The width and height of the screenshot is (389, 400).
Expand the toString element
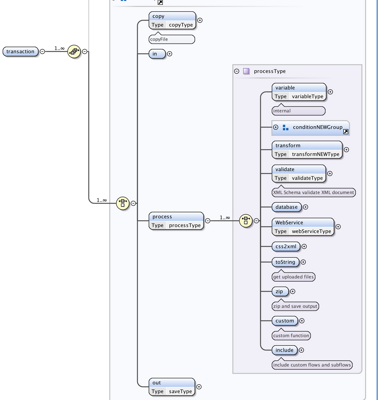303,262
